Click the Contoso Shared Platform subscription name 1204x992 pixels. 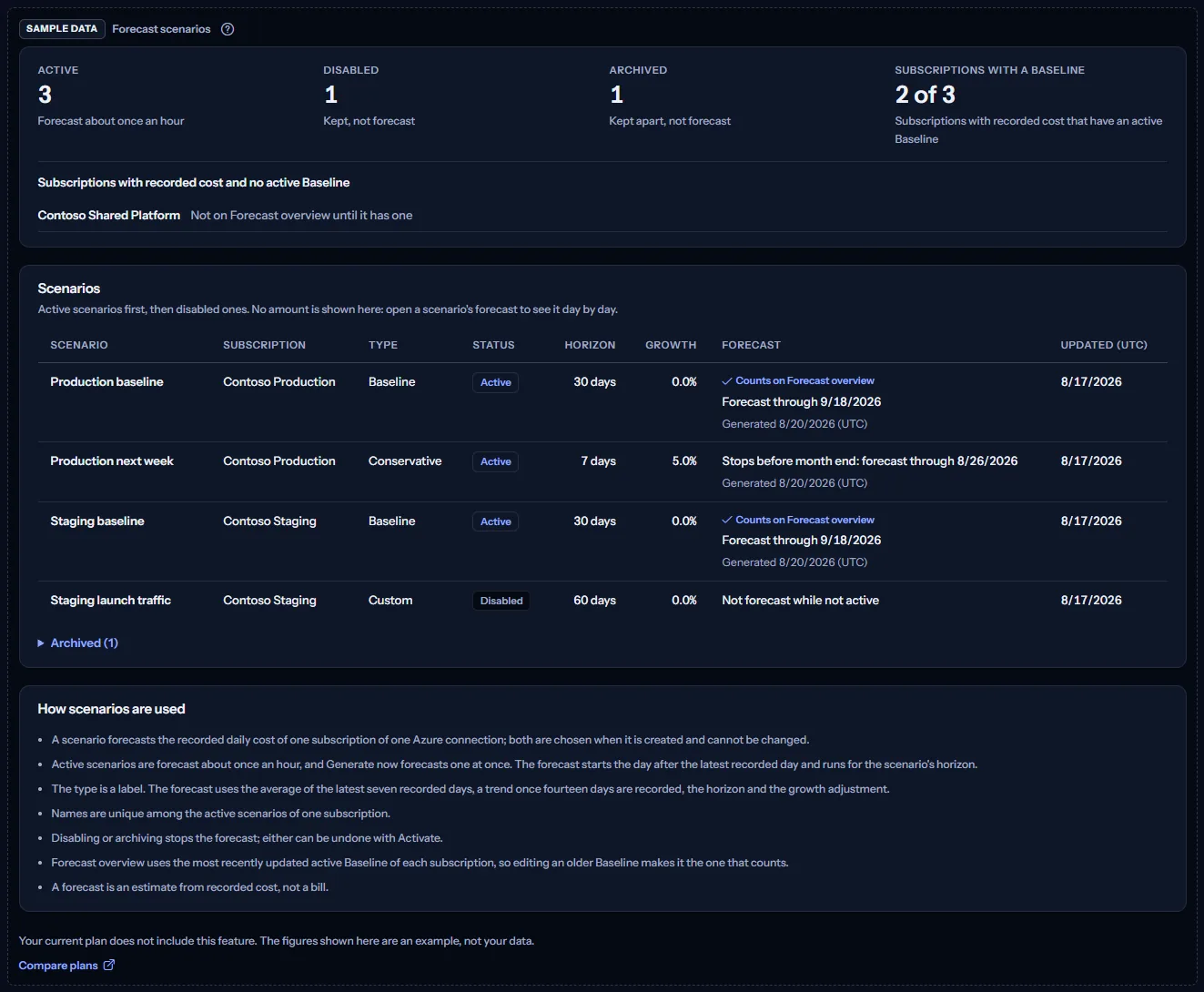pyautogui.click(x=109, y=216)
